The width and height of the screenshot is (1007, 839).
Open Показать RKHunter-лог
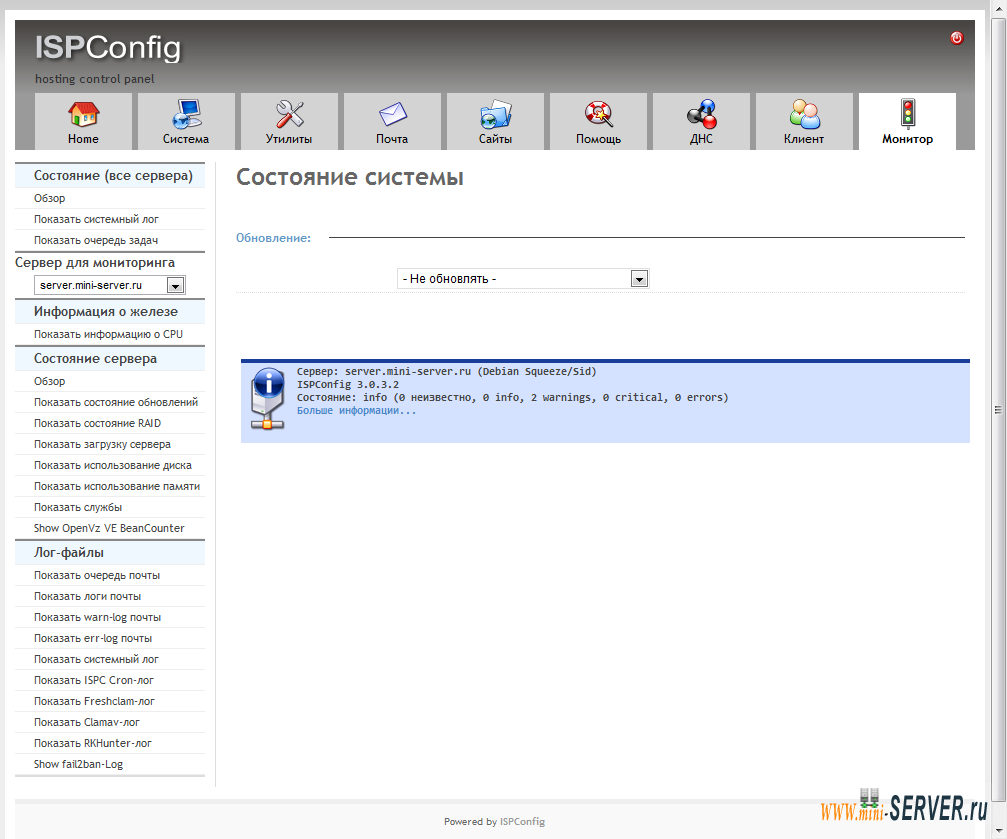click(92, 743)
